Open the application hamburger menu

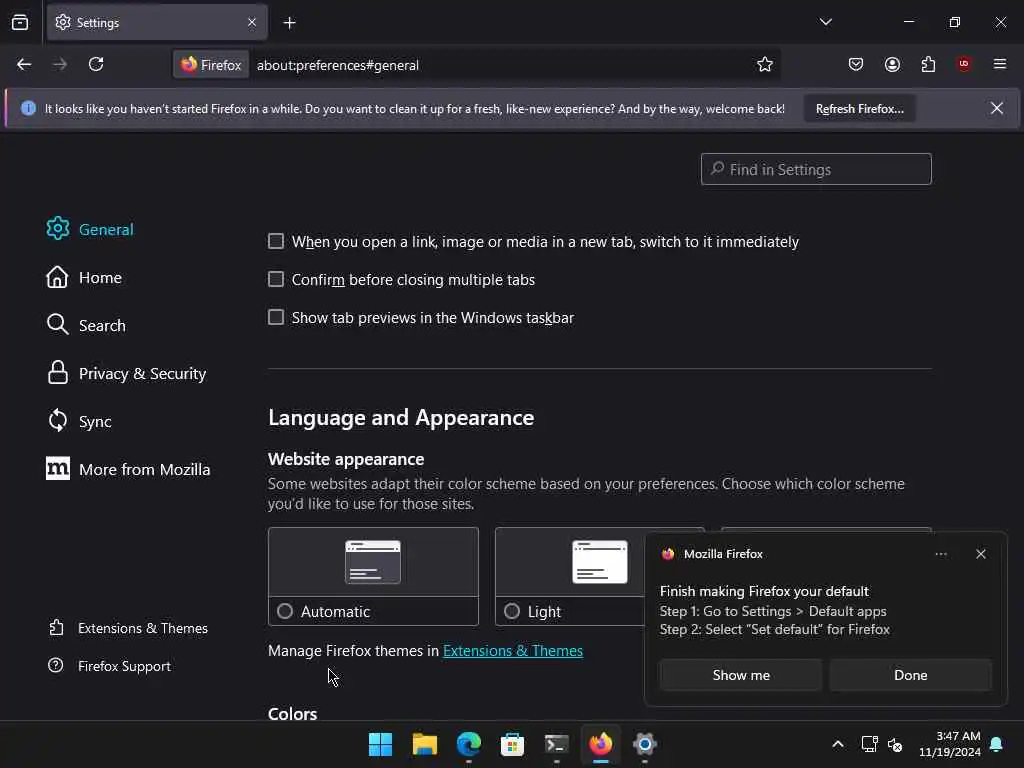pyautogui.click(x=1000, y=64)
